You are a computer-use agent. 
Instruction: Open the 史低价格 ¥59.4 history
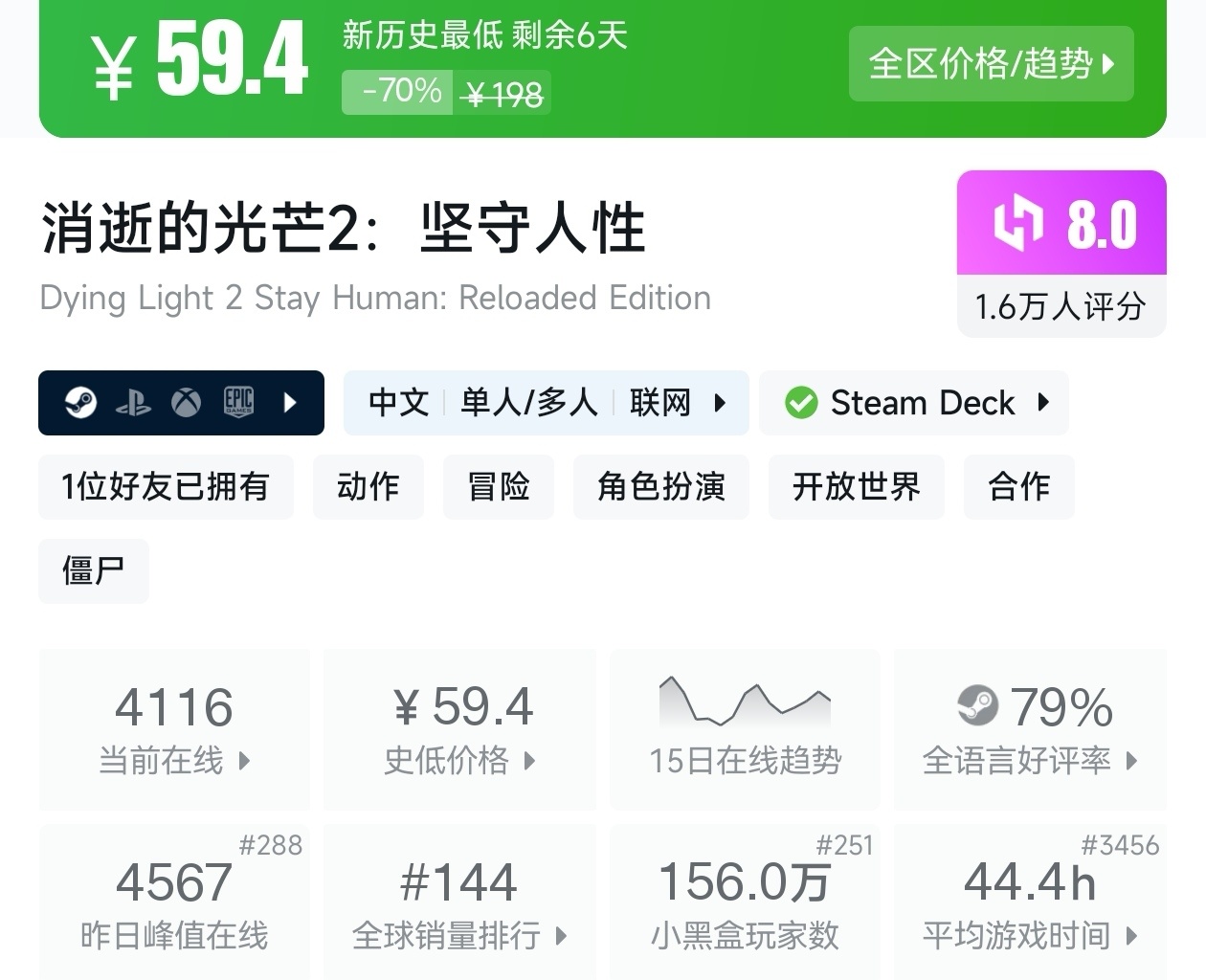459,729
